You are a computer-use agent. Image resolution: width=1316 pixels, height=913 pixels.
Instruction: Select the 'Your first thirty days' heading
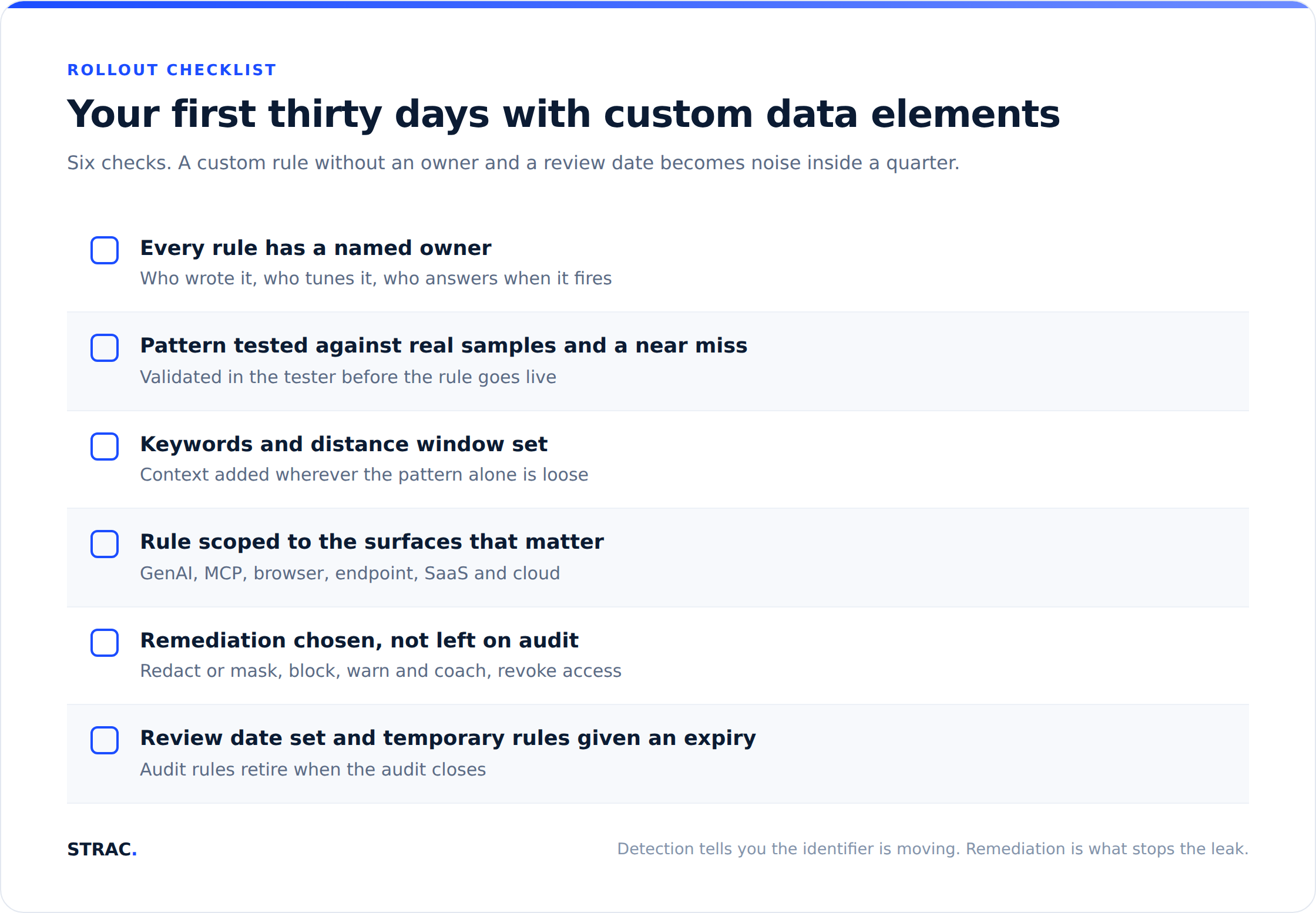tap(563, 114)
